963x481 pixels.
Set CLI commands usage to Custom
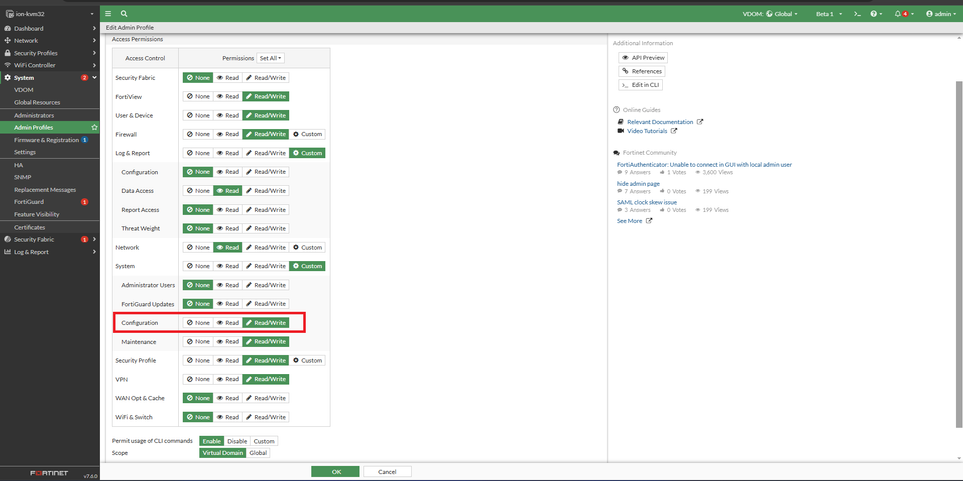click(264, 441)
